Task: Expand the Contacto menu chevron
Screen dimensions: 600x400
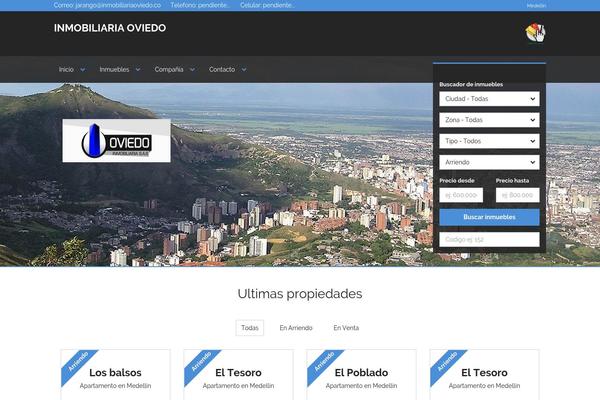Action: click(x=244, y=70)
